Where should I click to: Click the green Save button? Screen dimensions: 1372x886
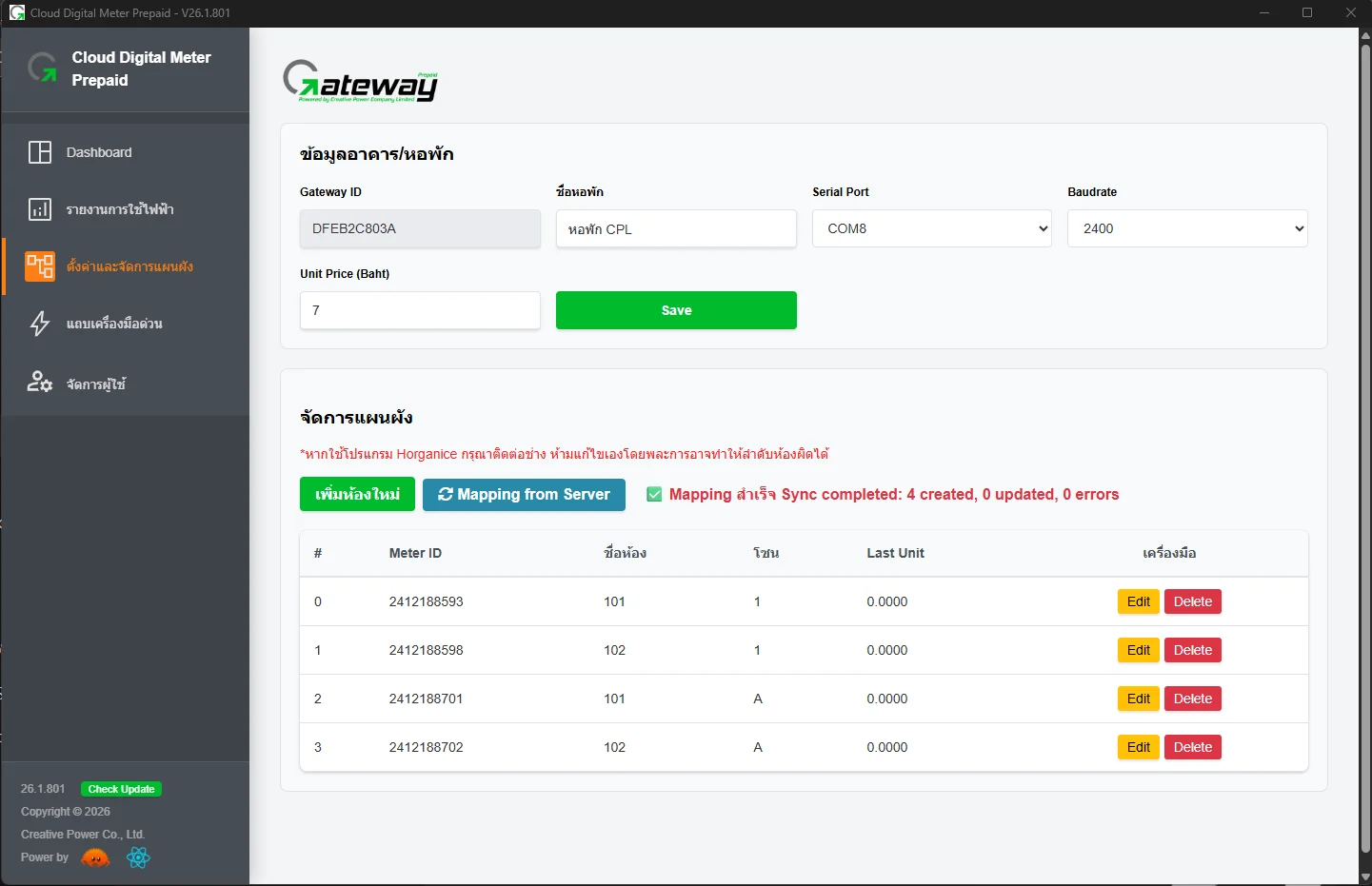click(676, 310)
